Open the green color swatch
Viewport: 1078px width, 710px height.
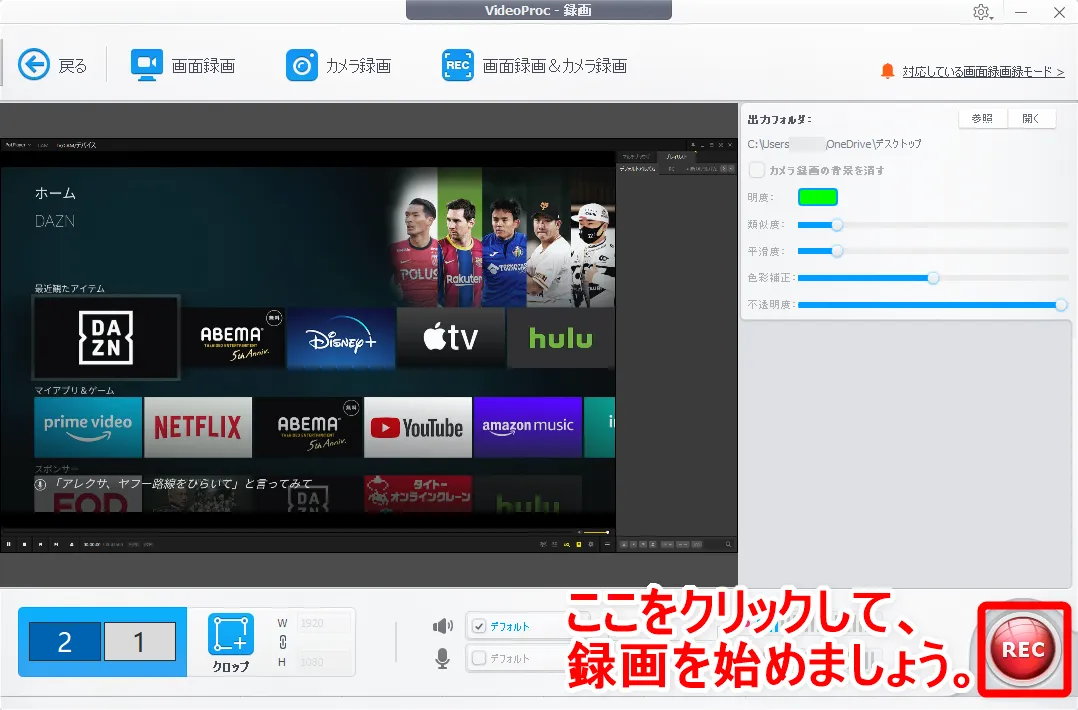(x=817, y=197)
